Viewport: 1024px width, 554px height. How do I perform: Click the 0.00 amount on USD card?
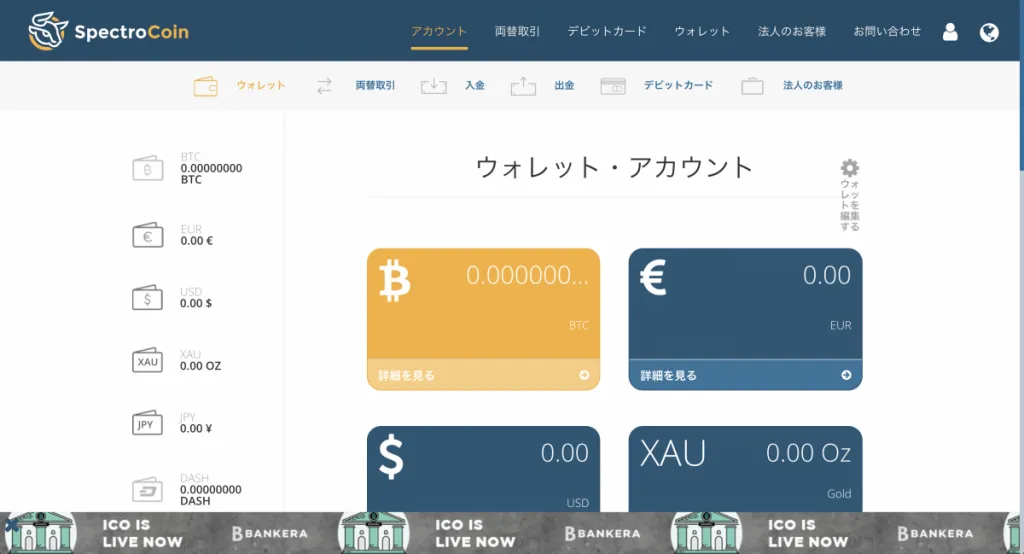click(565, 453)
